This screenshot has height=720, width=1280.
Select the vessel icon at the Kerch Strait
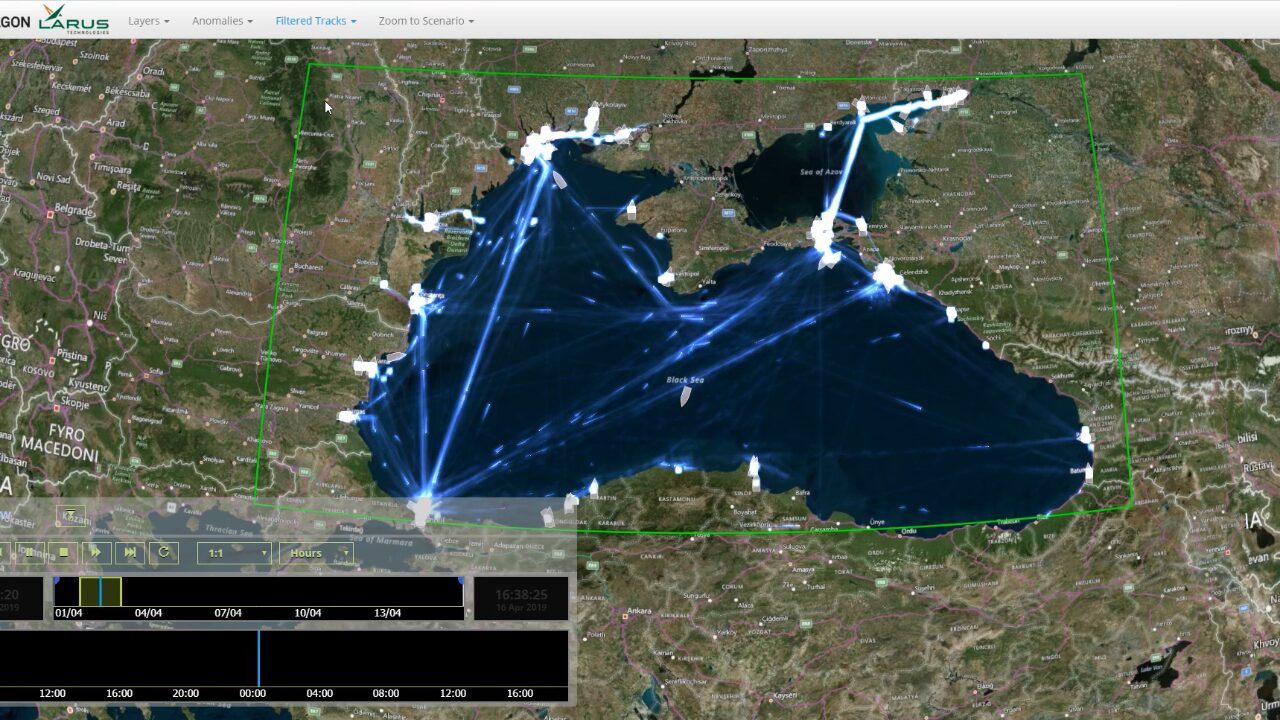pos(828,260)
